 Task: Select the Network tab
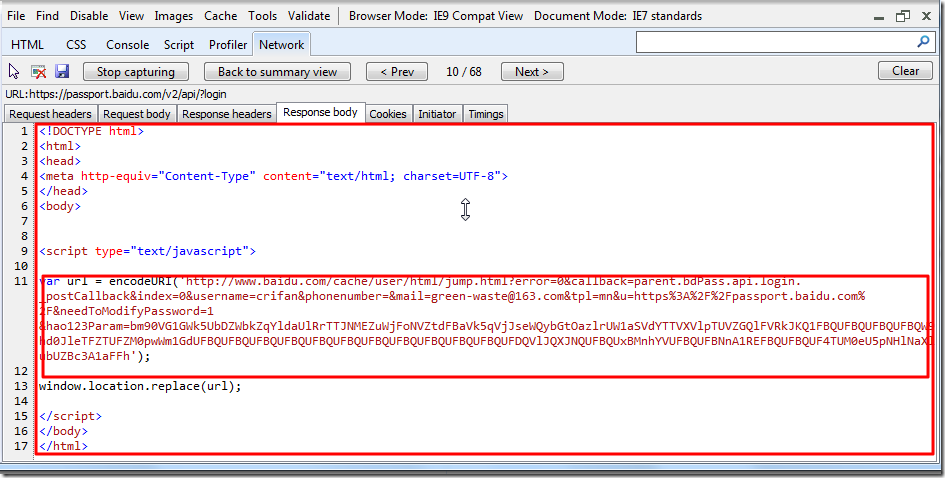coord(281,45)
